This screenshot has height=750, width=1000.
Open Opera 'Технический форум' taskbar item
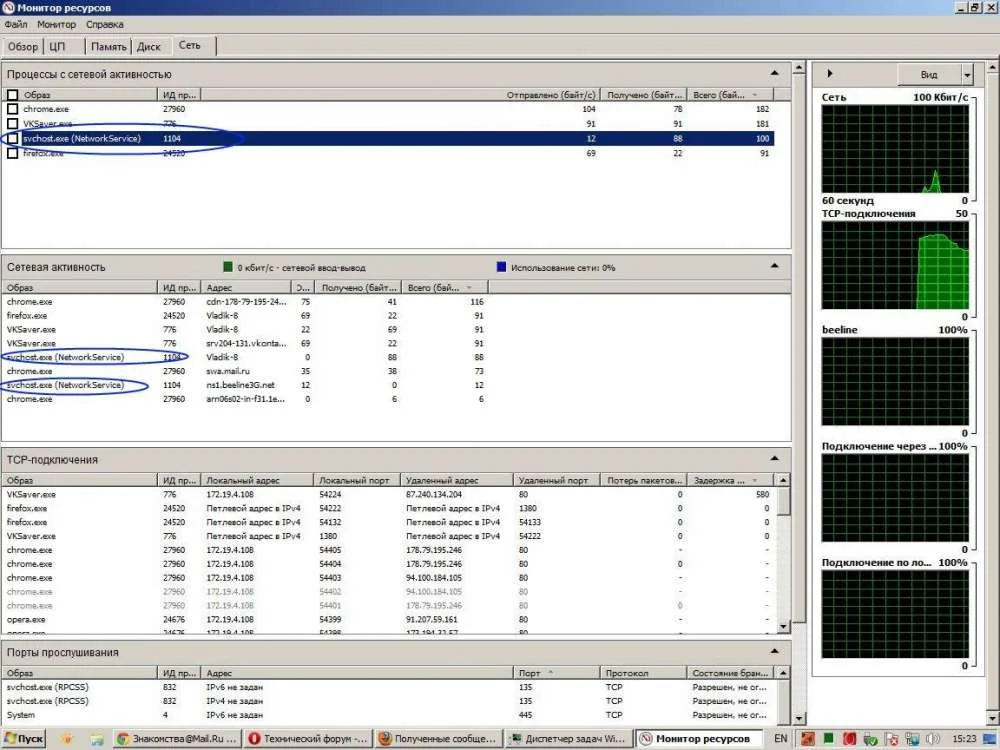click(306, 739)
